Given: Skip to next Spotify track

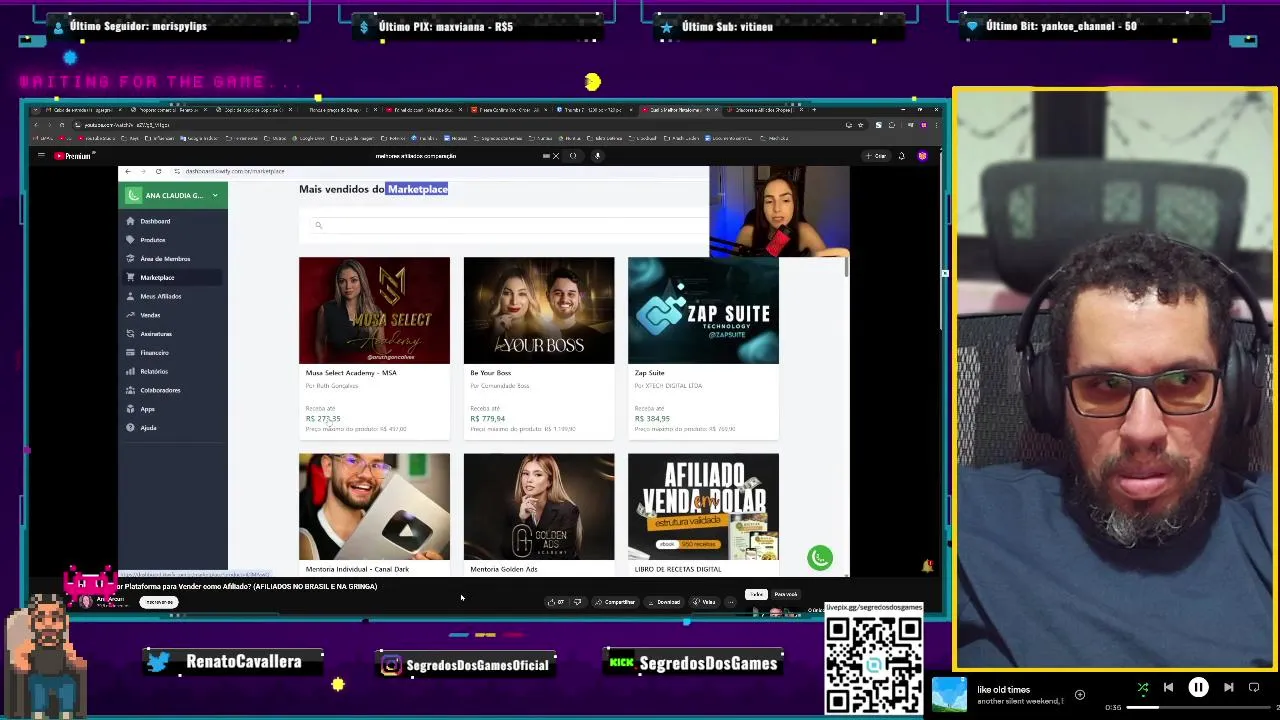Looking at the screenshot, I should [x=1229, y=688].
